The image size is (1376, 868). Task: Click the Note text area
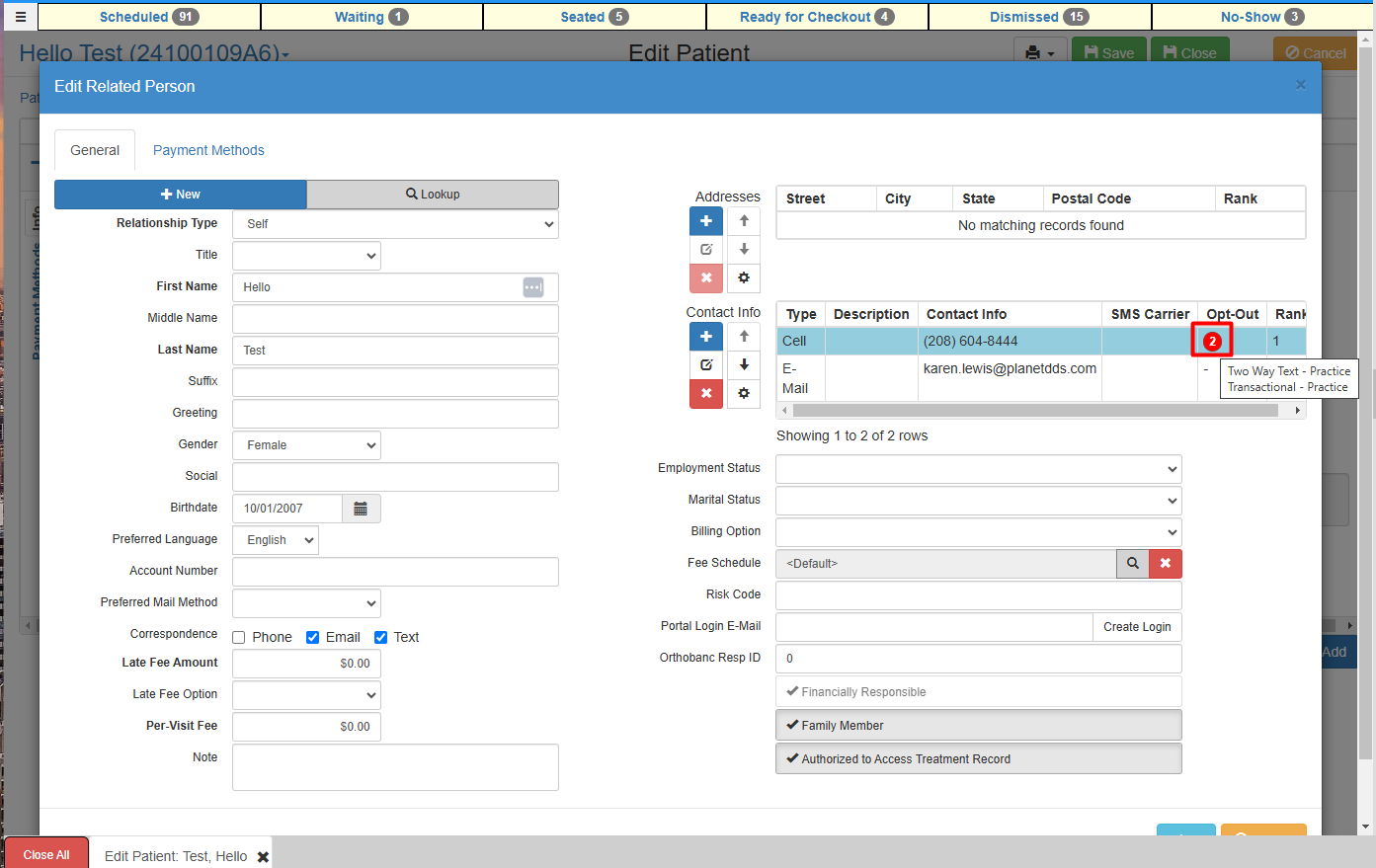point(395,767)
